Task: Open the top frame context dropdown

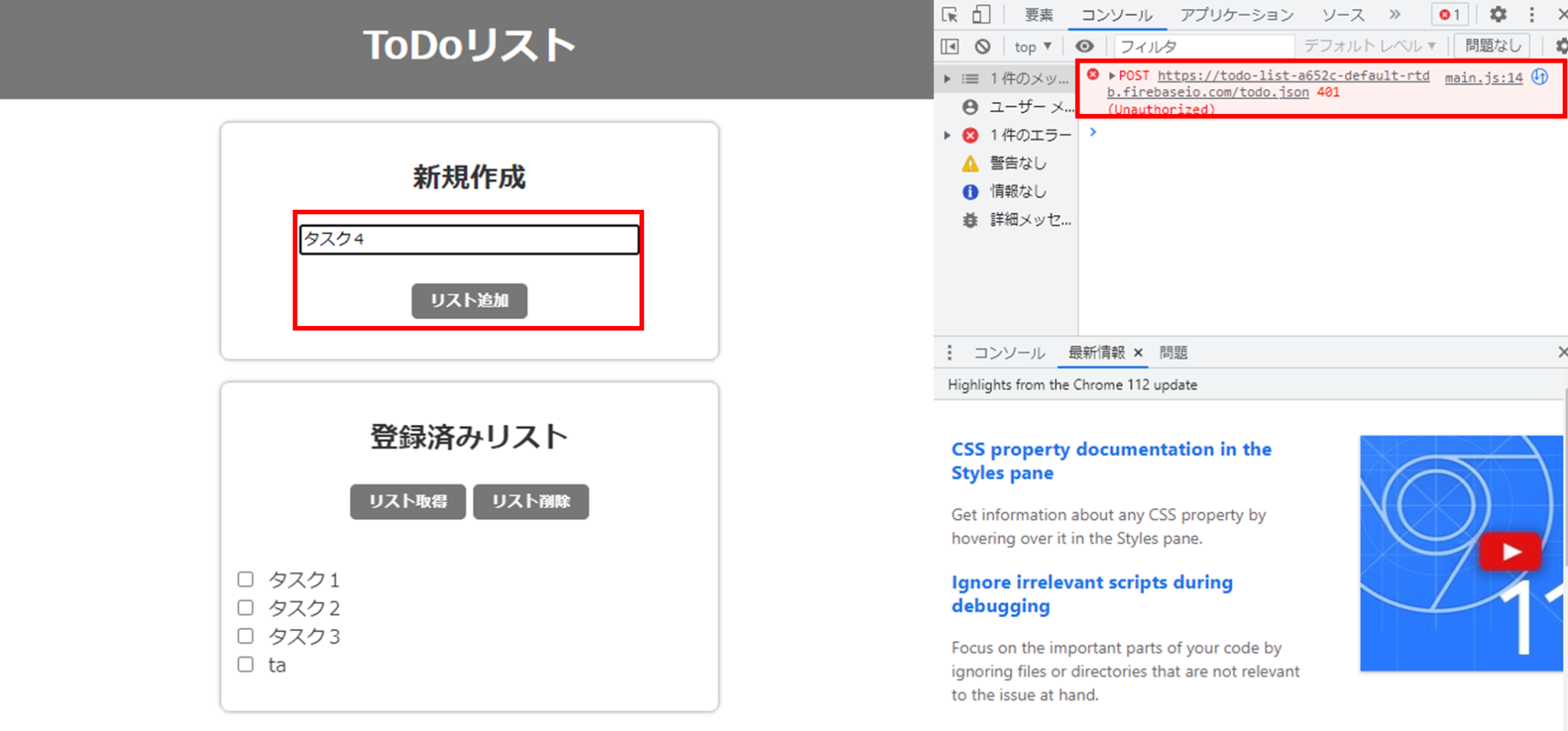Action: 1032,46
